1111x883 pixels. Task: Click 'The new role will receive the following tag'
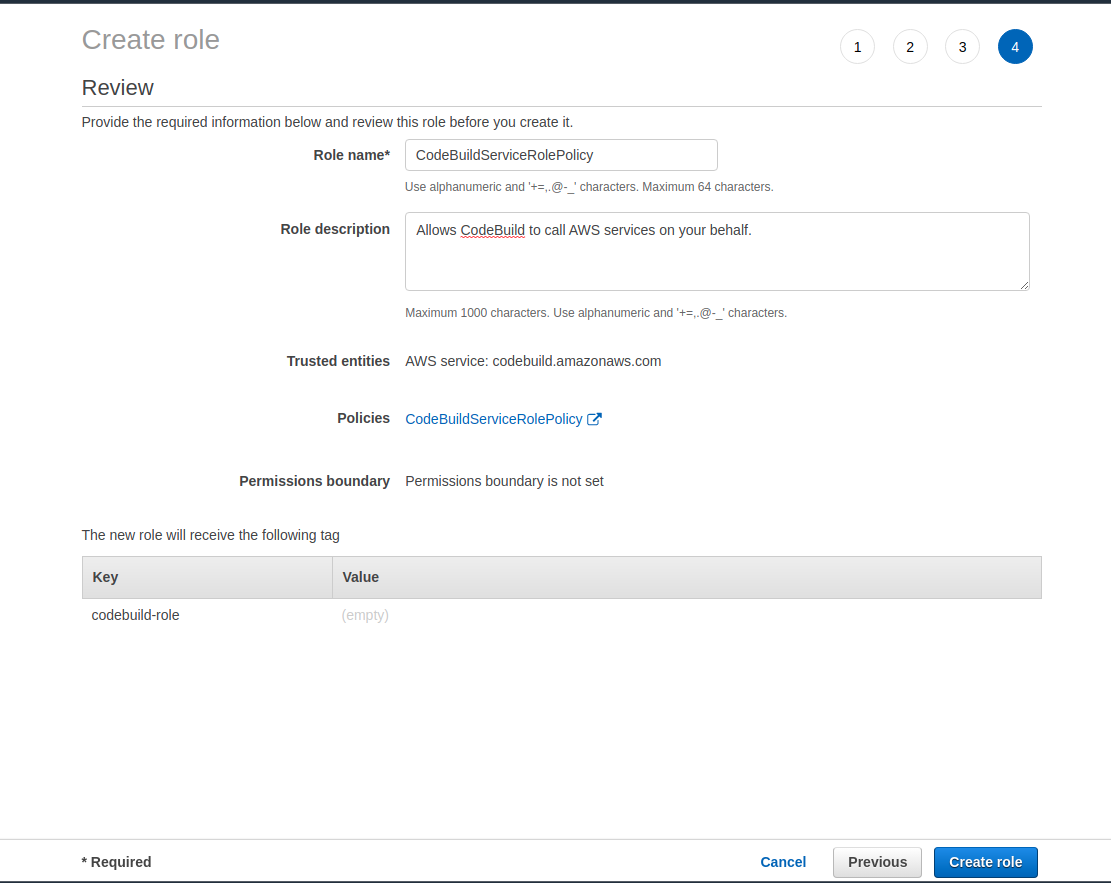tap(210, 535)
